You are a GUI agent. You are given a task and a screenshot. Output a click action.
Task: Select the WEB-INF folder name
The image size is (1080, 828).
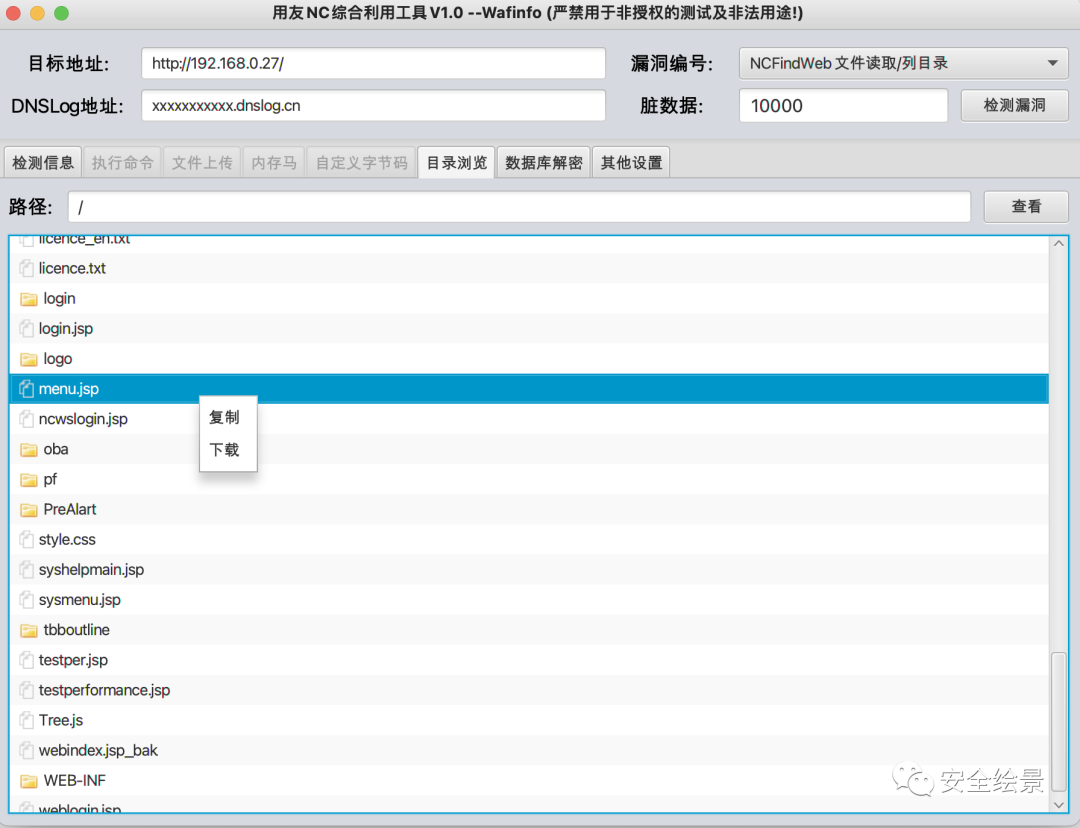tap(75, 780)
